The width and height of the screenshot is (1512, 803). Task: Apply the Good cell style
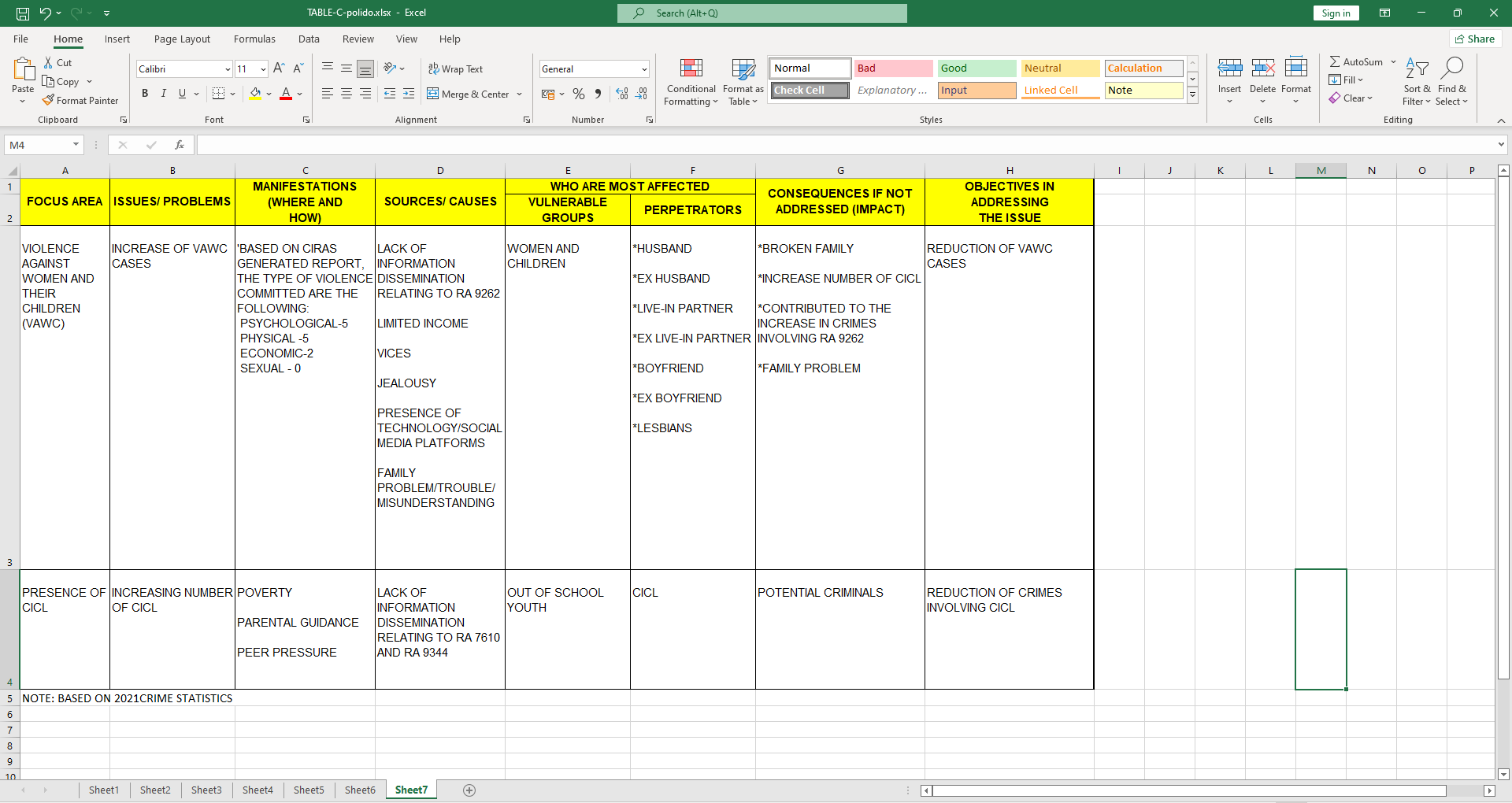click(x=977, y=68)
